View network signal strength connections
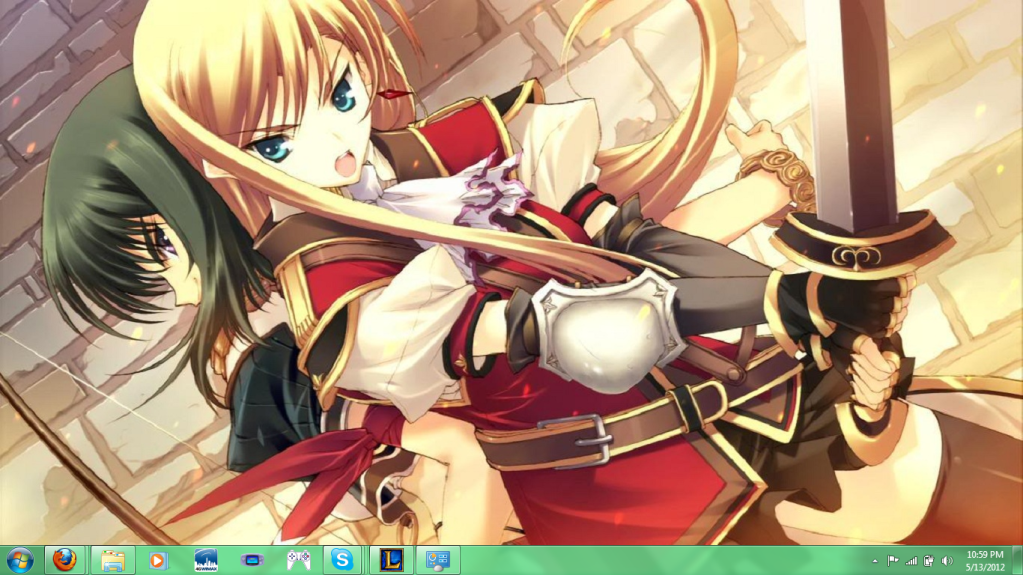1023x575 pixels. (x=911, y=561)
